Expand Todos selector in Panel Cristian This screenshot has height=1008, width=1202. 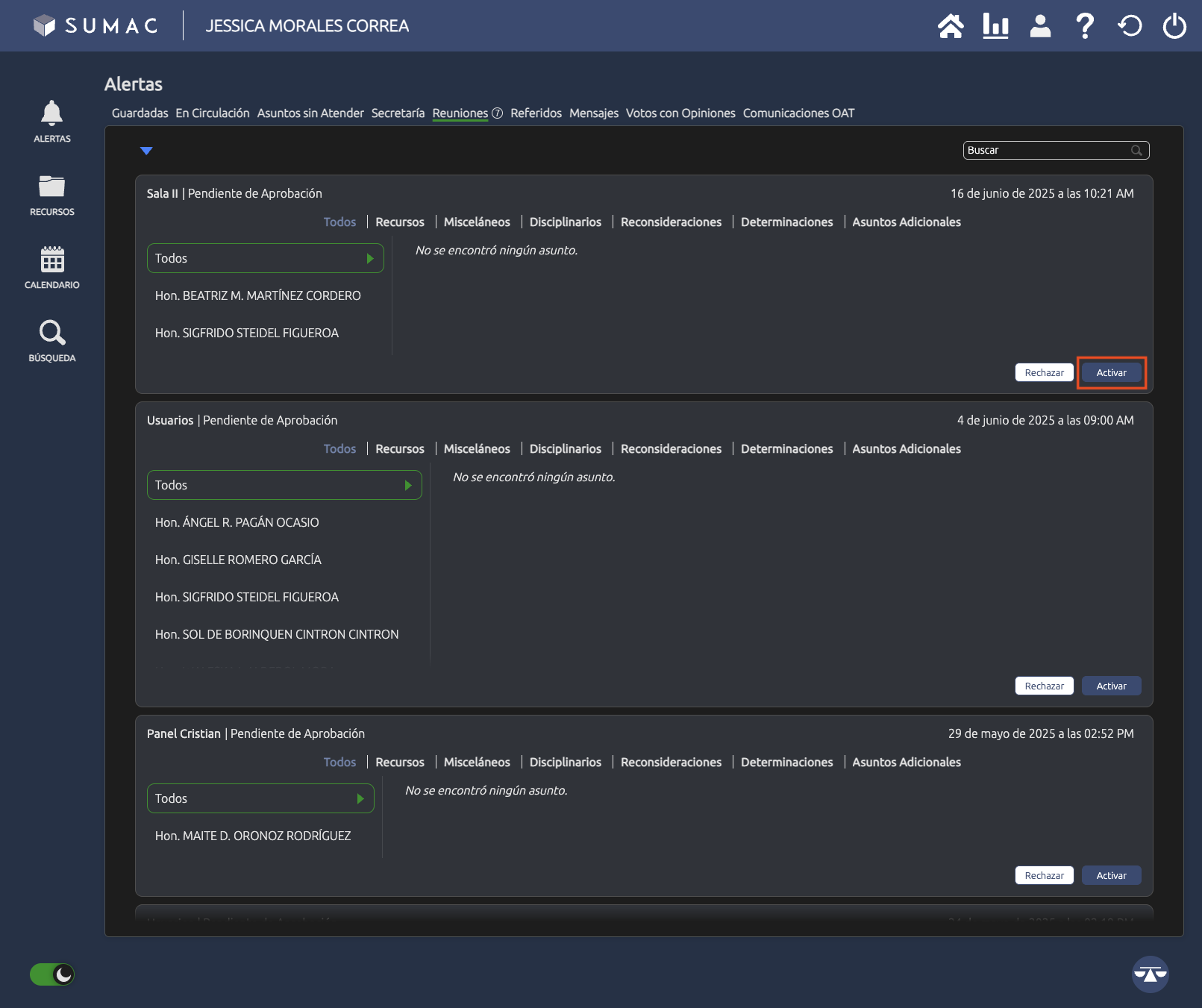[x=260, y=798]
